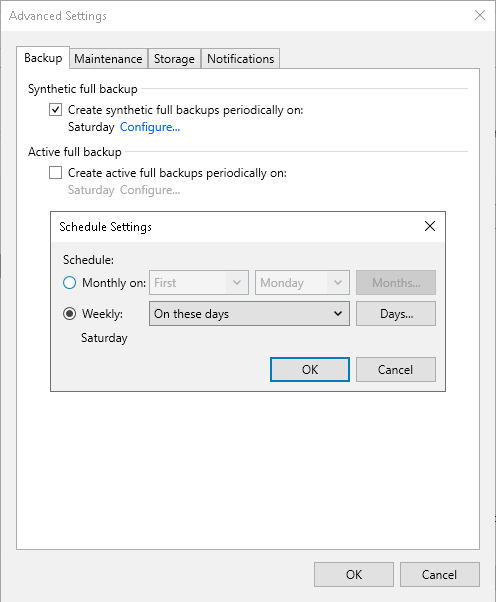Image resolution: width=496 pixels, height=602 pixels.
Task: Switch to the Maintenance tab
Action: pyautogui.click(x=108, y=59)
